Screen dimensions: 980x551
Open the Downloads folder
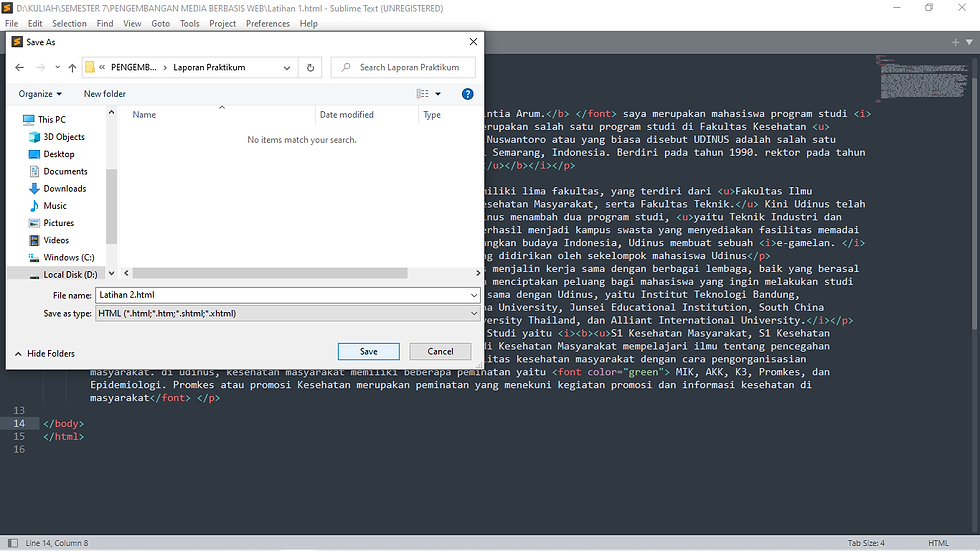tap(58, 188)
